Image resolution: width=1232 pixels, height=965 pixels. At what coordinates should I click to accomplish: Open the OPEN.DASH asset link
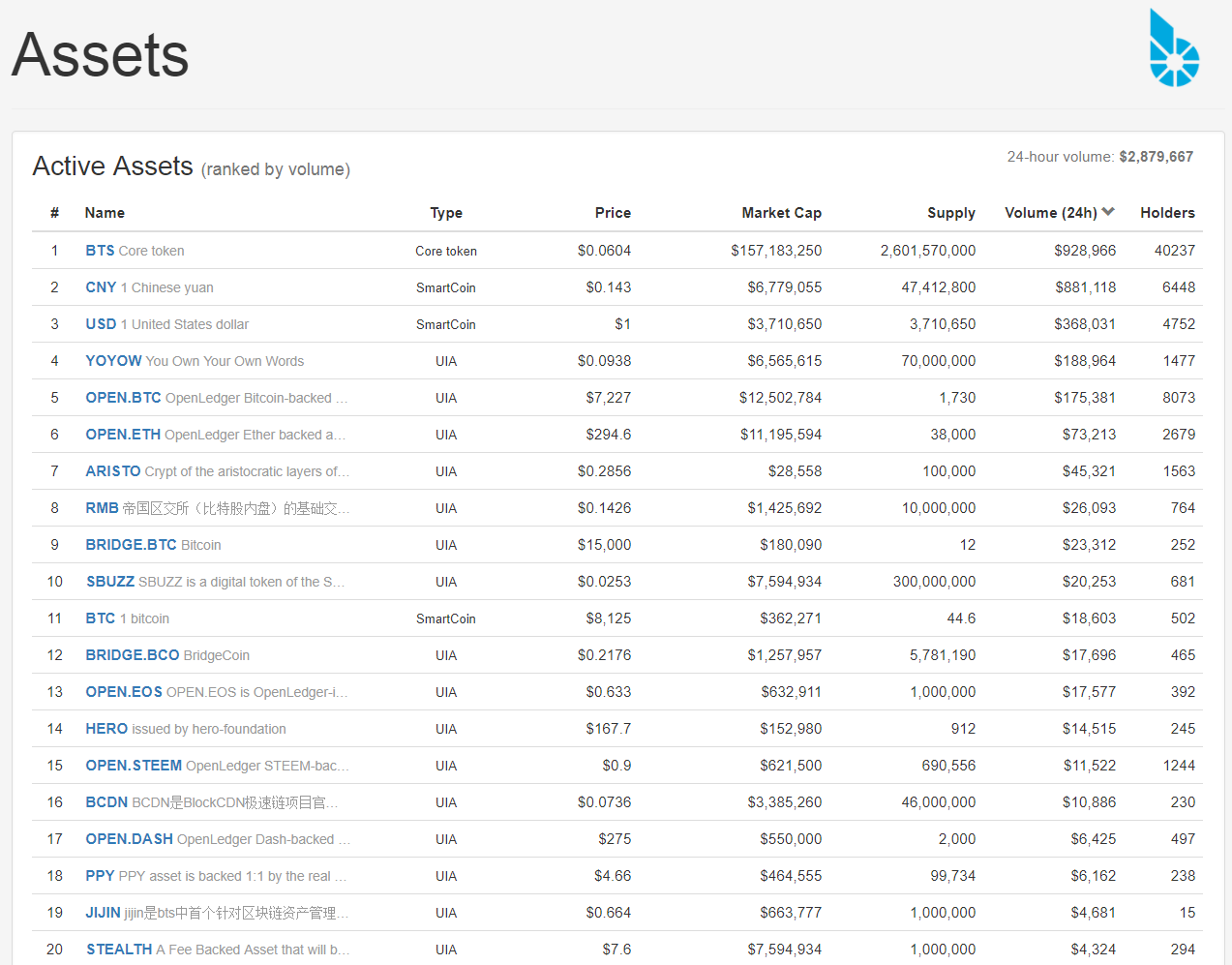tap(129, 839)
